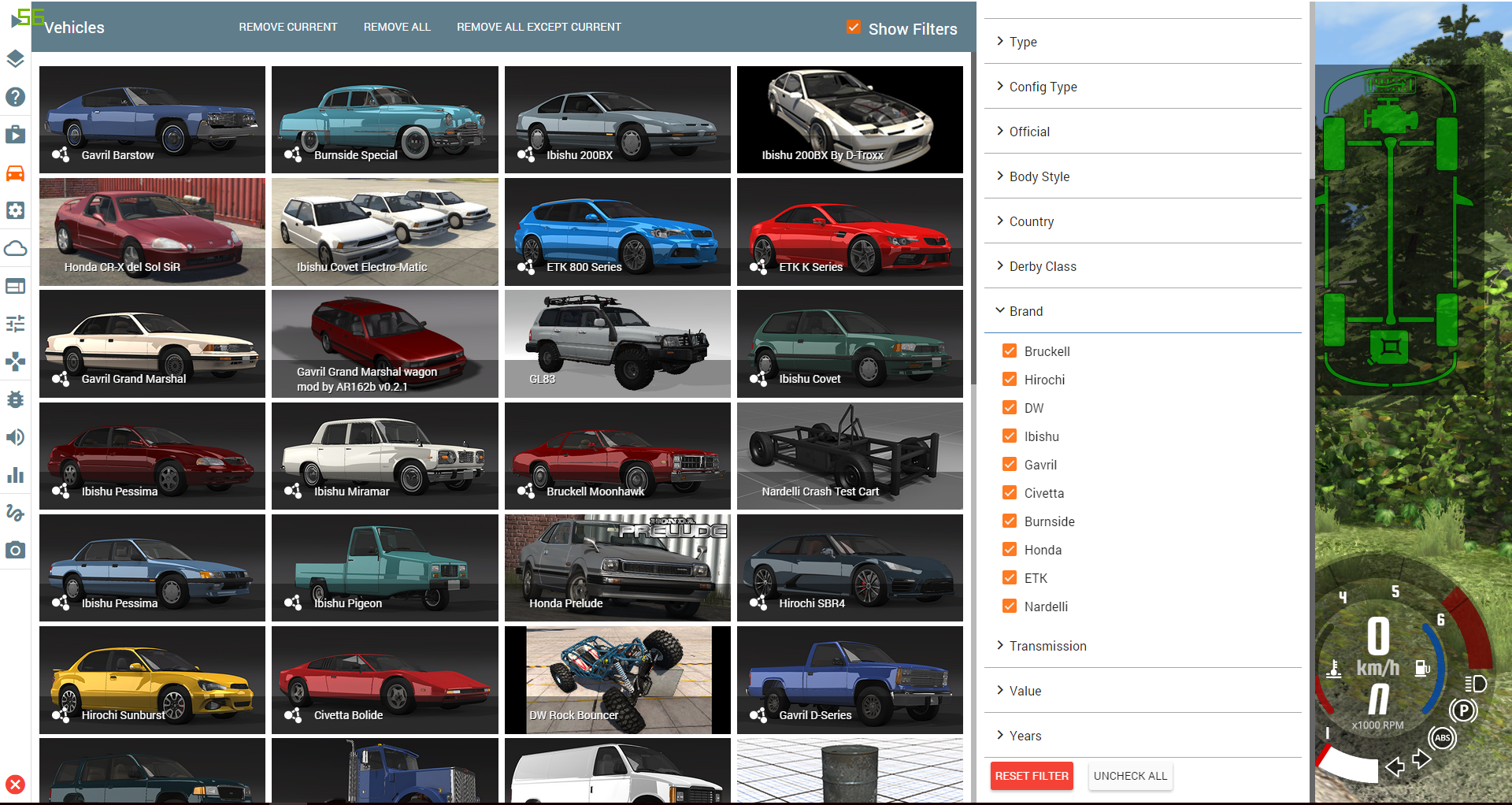Click the ABS indicator on the gauge
This screenshot has height=805, width=1512.
1442,738
